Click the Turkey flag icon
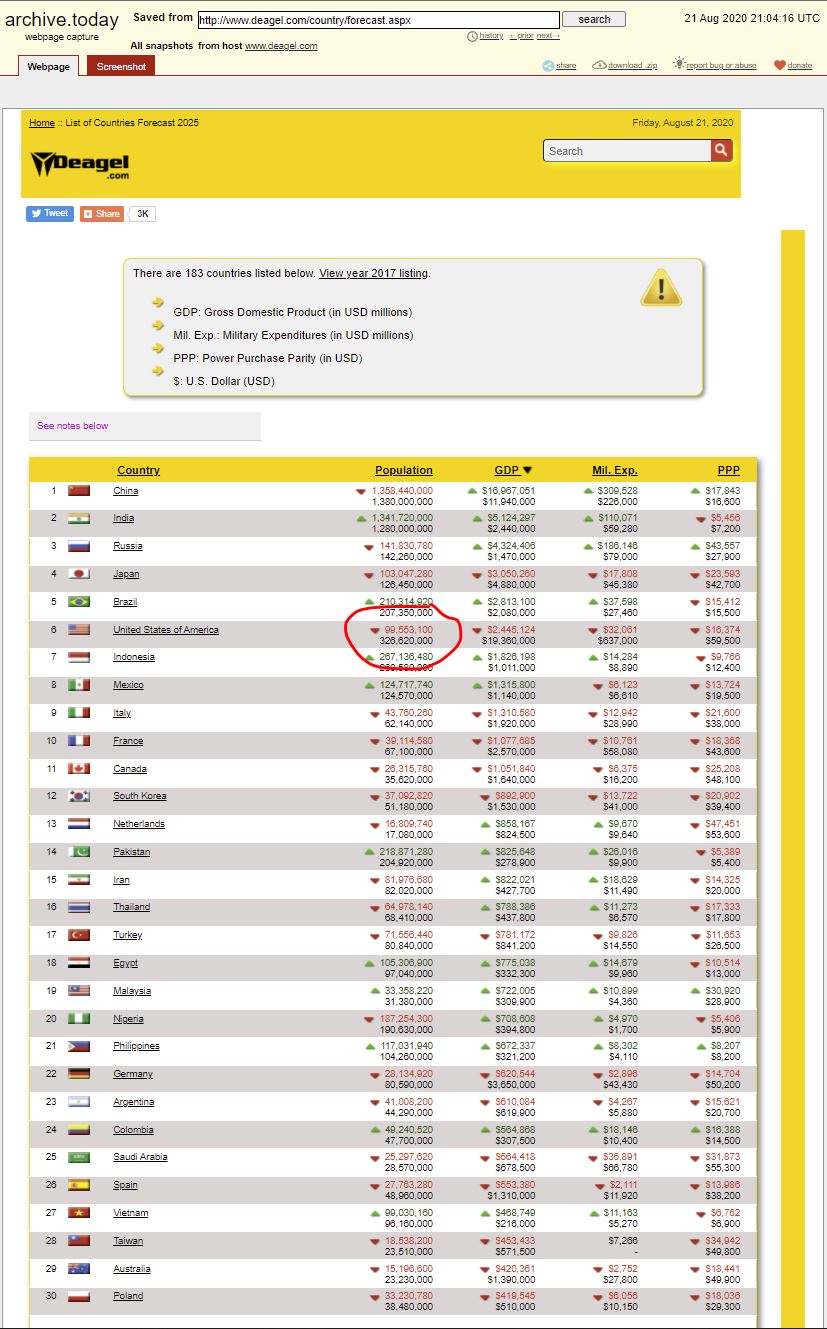This screenshot has height=1329, width=827. [x=79, y=935]
